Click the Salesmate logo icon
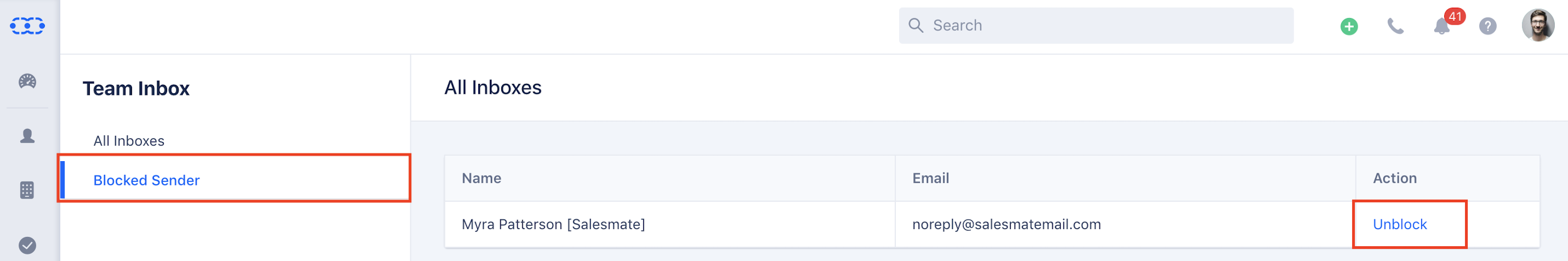This screenshot has width=1568, height=261. 27,26
